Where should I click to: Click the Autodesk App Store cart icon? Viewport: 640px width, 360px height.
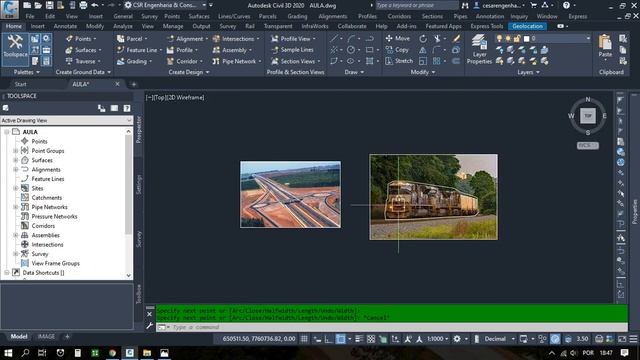(533, 5)
